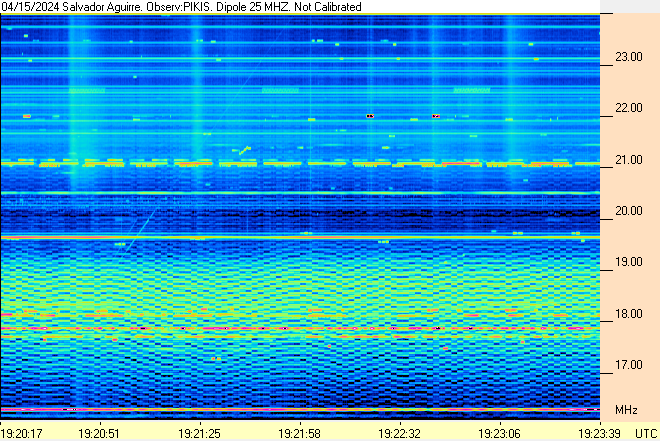This screenshot has width=660, height=441.
Task: Click the 19:20:17 time axis label
Action: 21,433
